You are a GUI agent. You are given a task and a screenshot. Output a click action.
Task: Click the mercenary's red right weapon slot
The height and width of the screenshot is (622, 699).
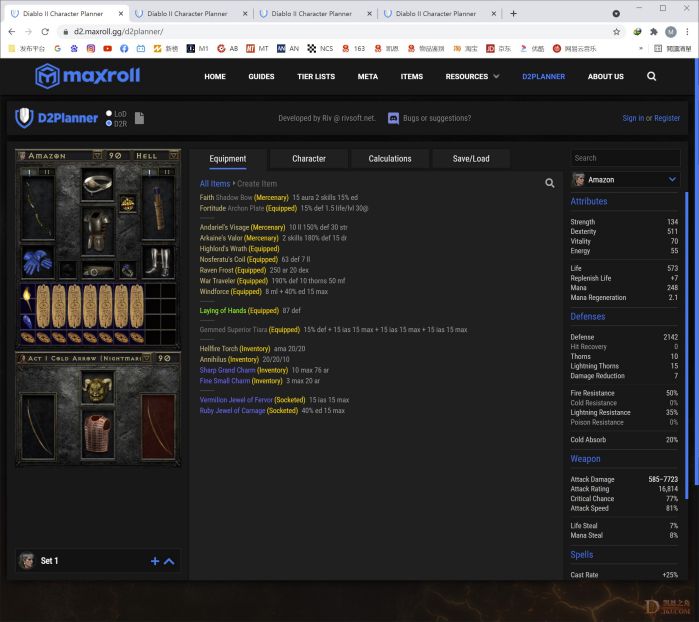158,427
